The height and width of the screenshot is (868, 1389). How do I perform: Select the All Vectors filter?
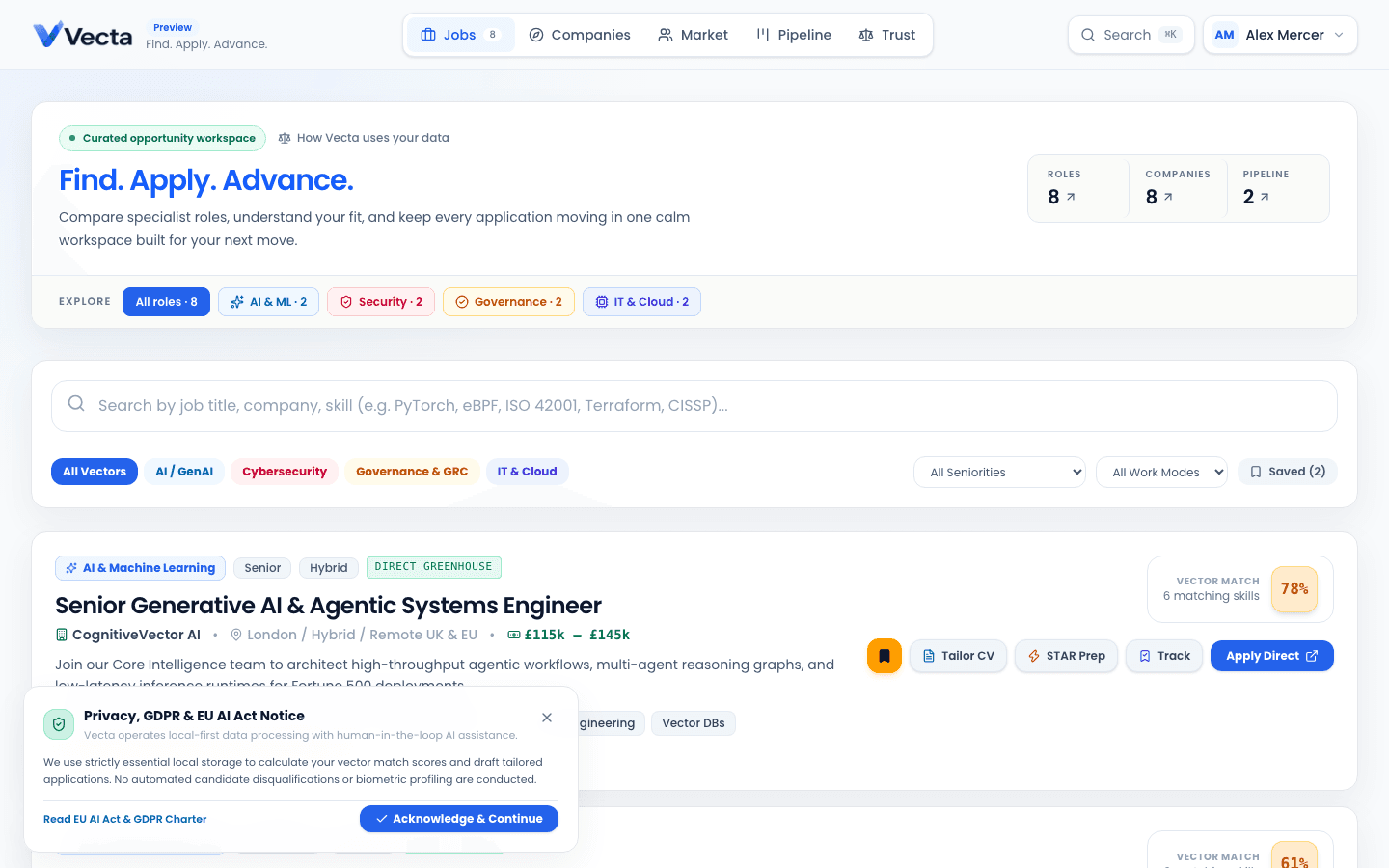tap(95, 472)
